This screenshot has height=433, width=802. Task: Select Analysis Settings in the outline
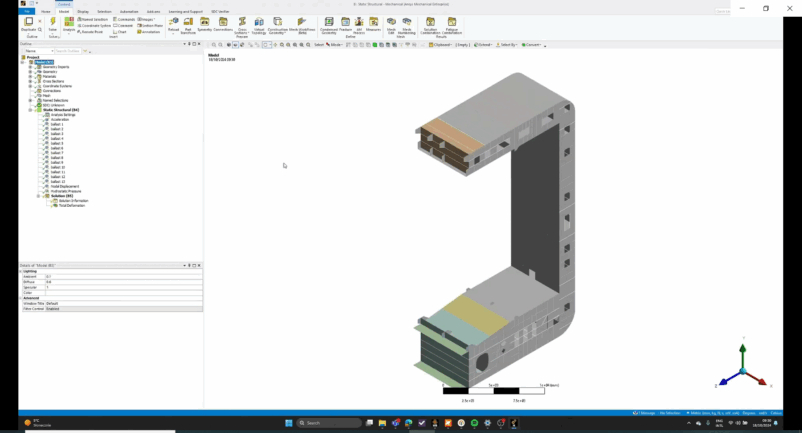63,115
